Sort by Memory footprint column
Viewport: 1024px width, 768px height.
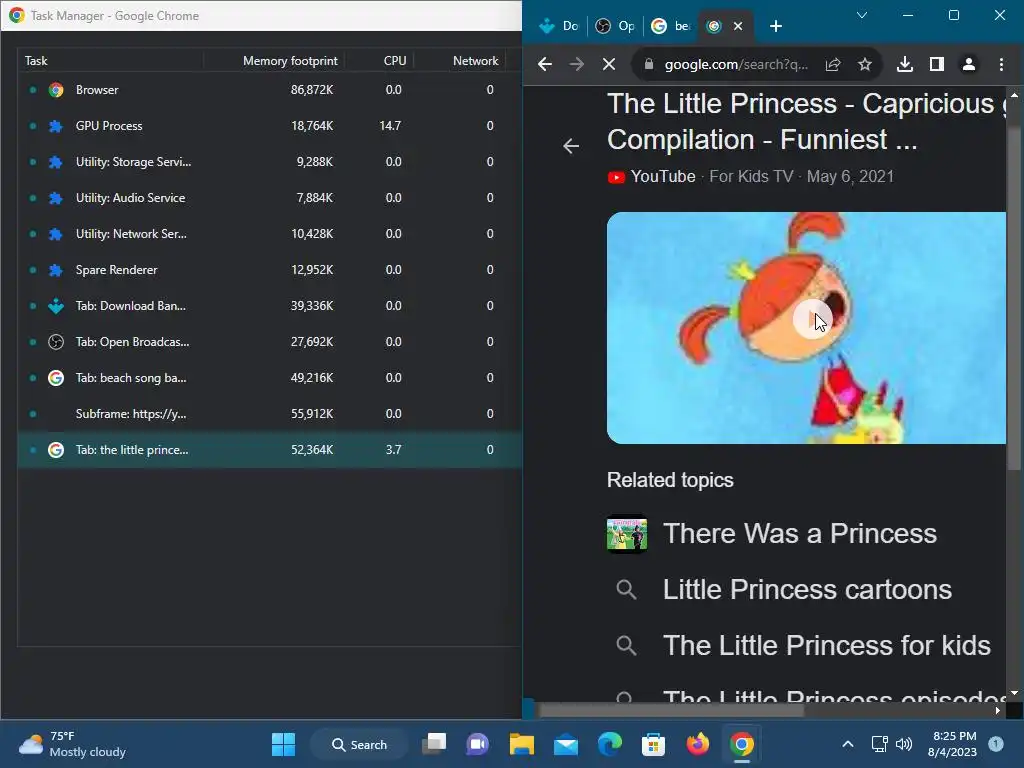pos(274,61)
